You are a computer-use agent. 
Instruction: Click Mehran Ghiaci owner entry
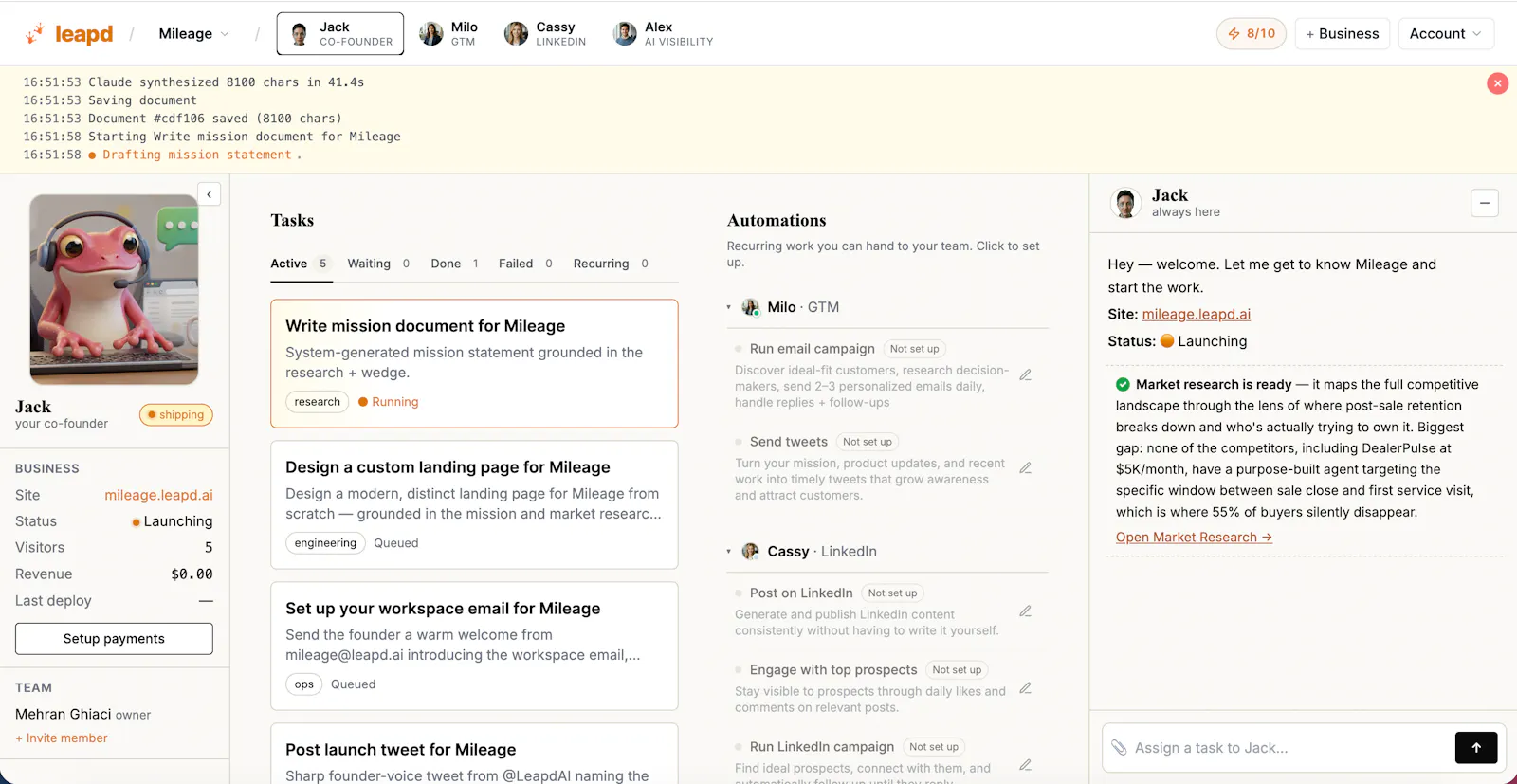[x=83, y=715]
